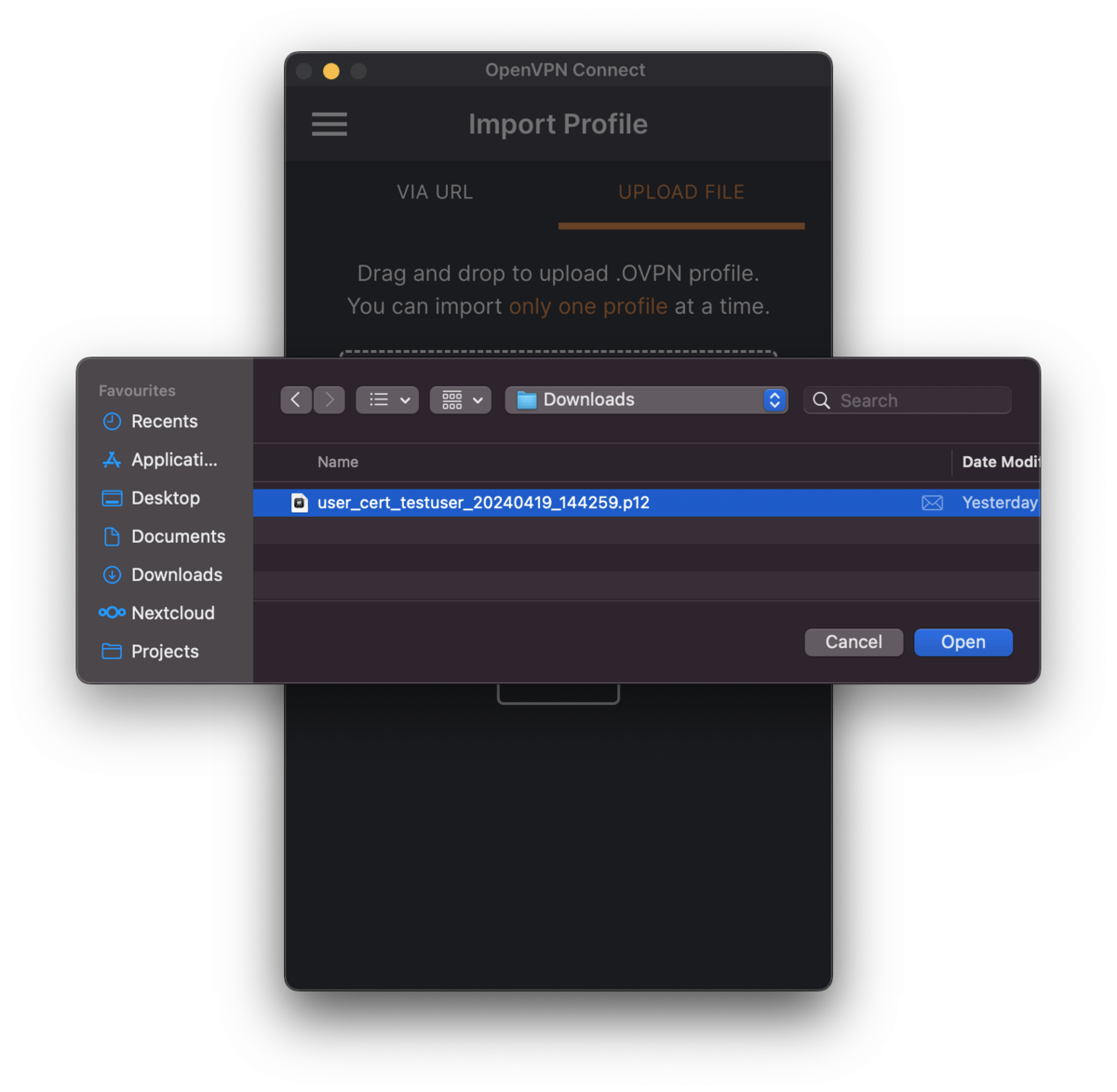Sort files by the Name column header
The height and width of the screenshot is (1092, 1117).
tap(338, 462)
